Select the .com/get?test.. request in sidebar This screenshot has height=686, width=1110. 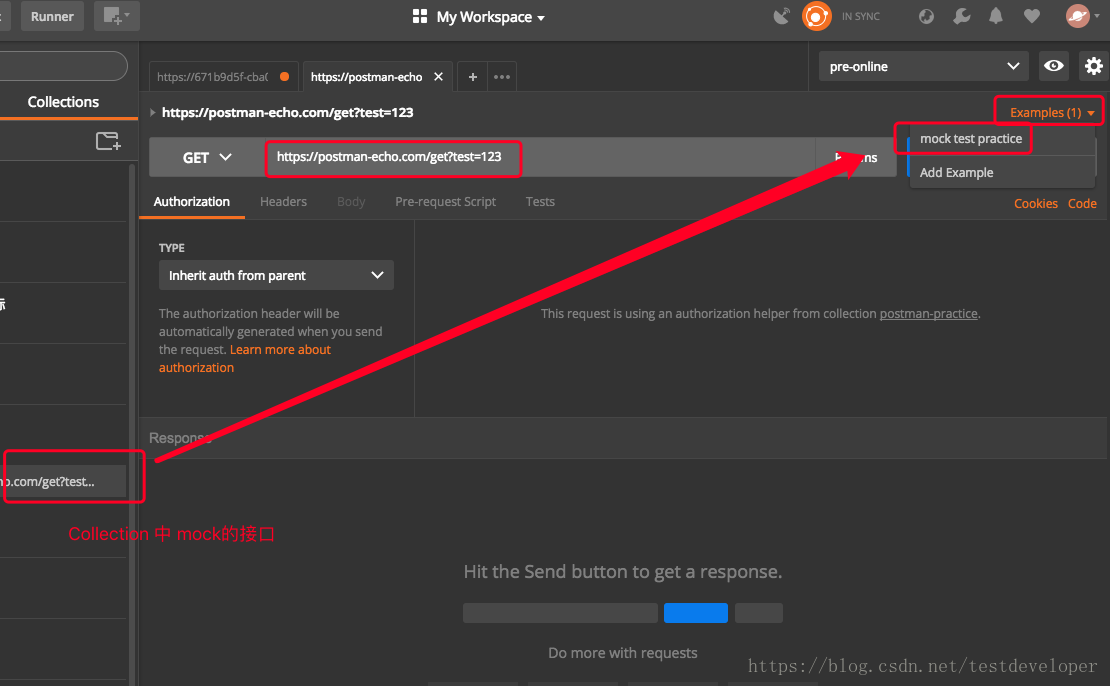point(63,481)
